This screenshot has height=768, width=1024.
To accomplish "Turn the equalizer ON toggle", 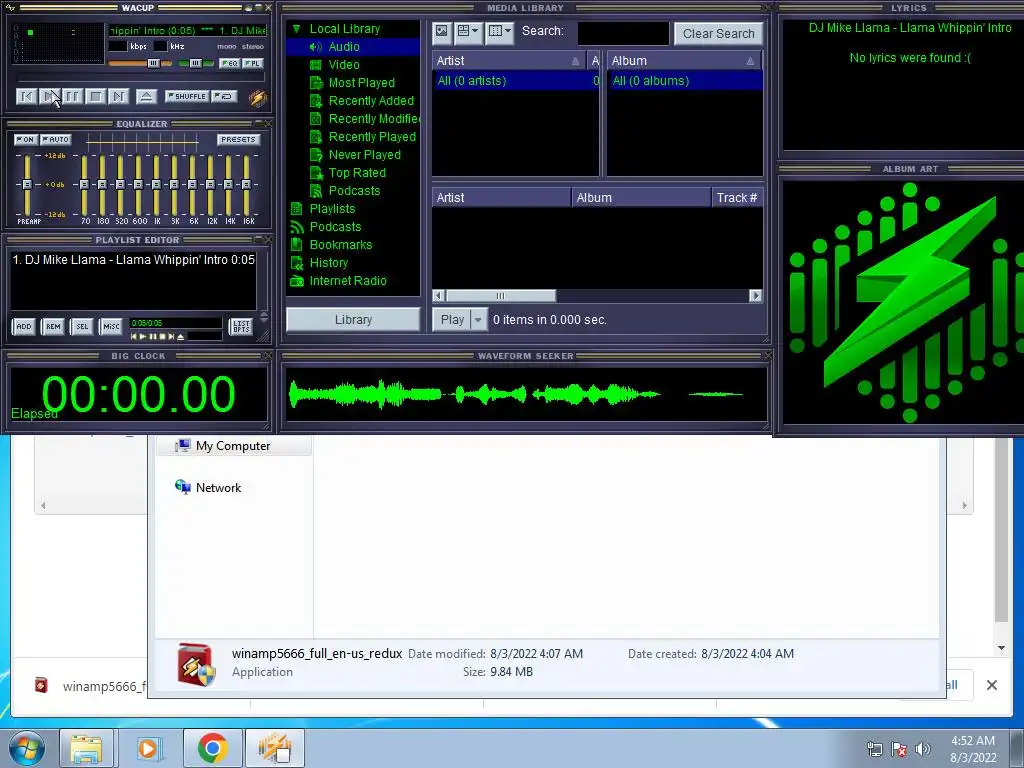I will [x=24, y=140].
